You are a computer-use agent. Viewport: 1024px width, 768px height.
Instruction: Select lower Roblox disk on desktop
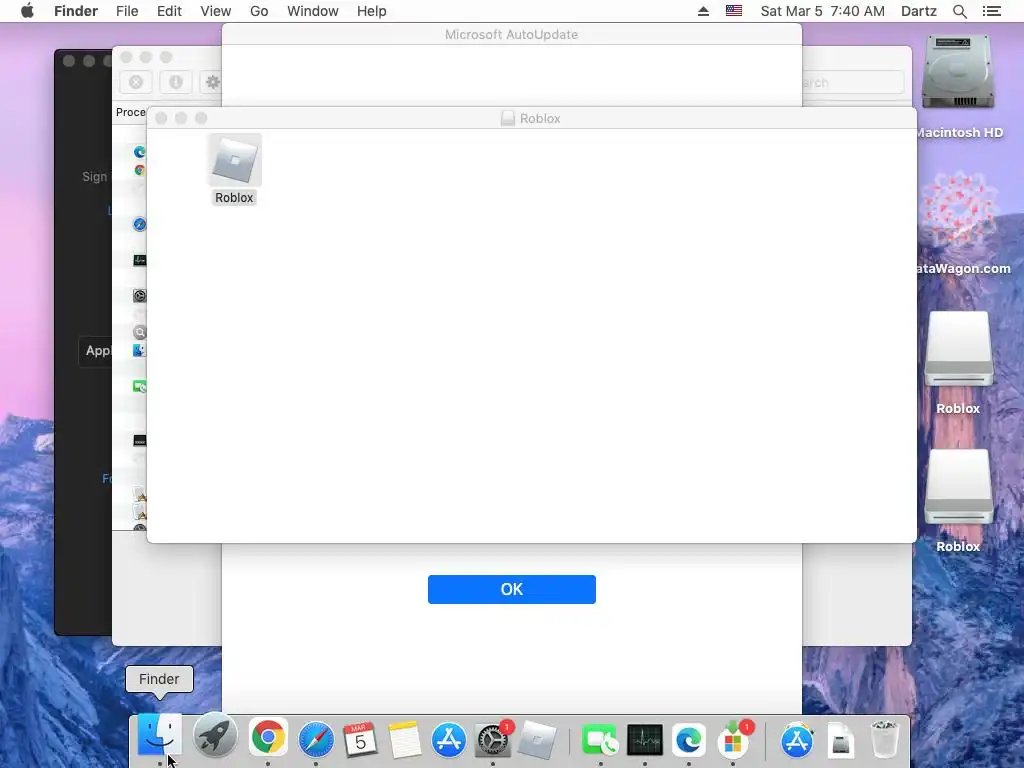coord(958,487)
